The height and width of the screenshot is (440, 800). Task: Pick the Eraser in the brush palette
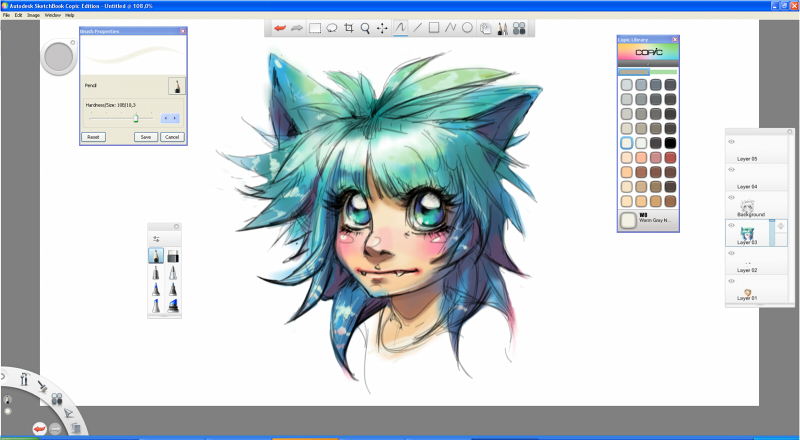coord(173,256)
